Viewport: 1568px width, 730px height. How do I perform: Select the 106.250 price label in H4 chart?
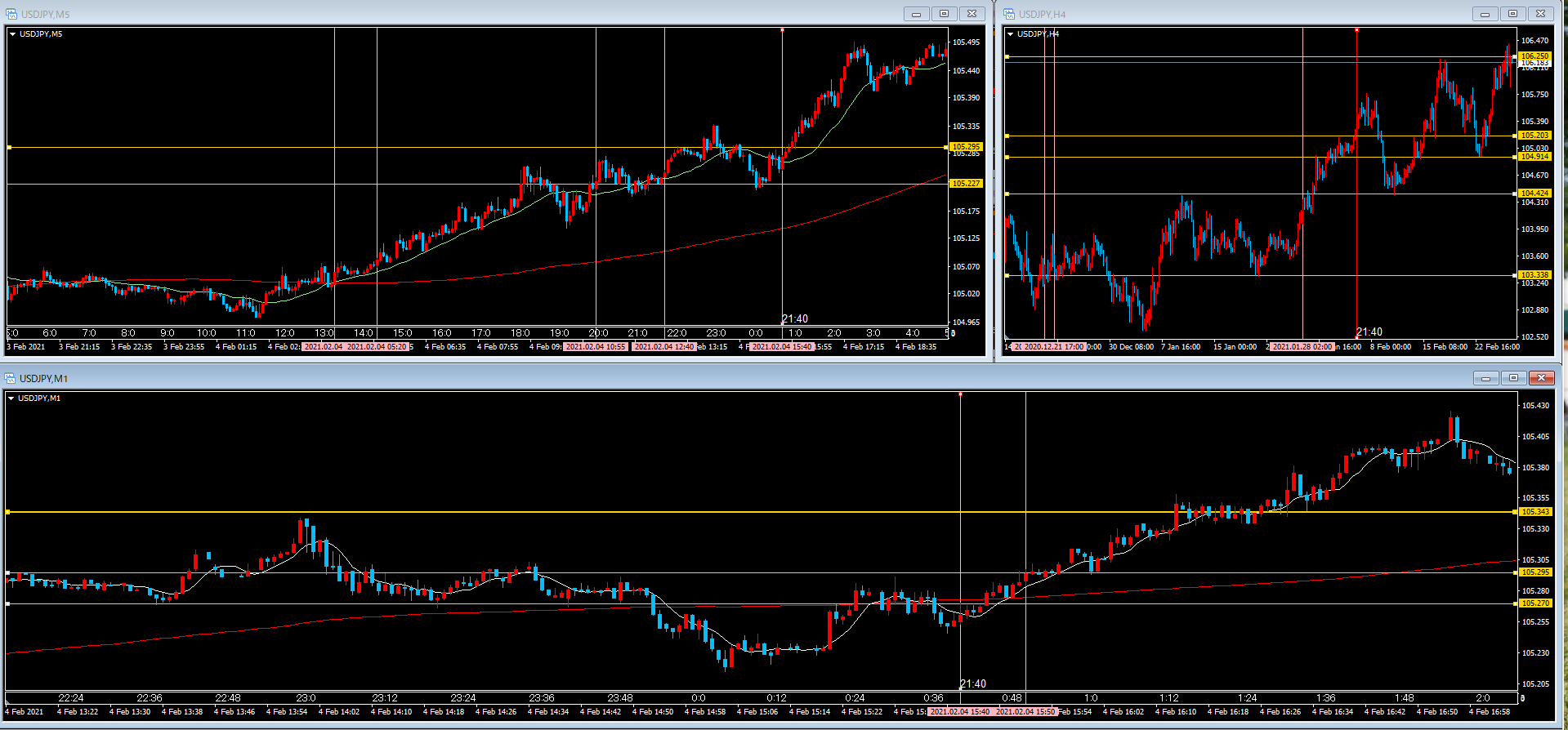[x=1534, y=56]
